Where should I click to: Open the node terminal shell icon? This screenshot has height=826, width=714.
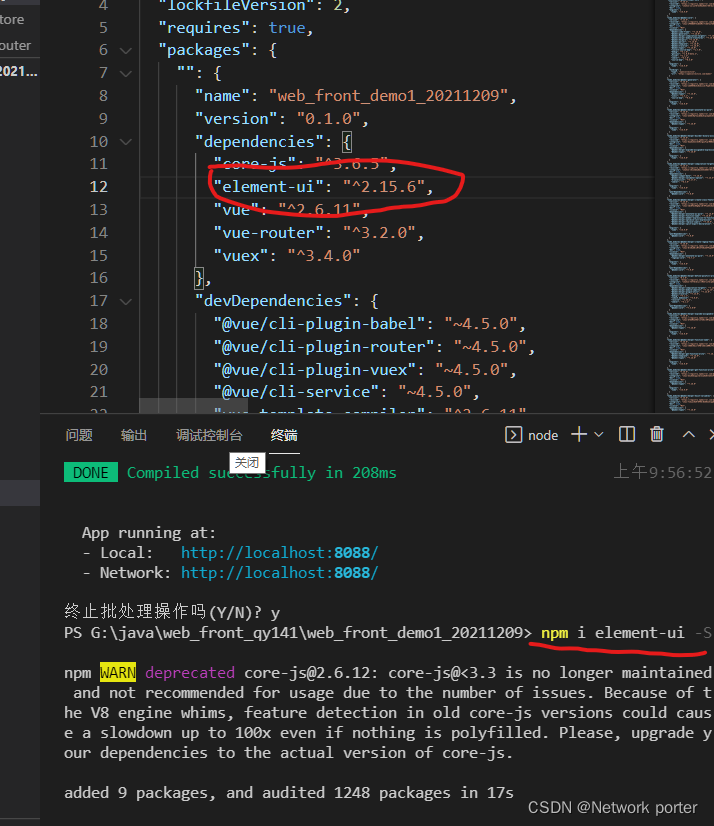[513, 435]
